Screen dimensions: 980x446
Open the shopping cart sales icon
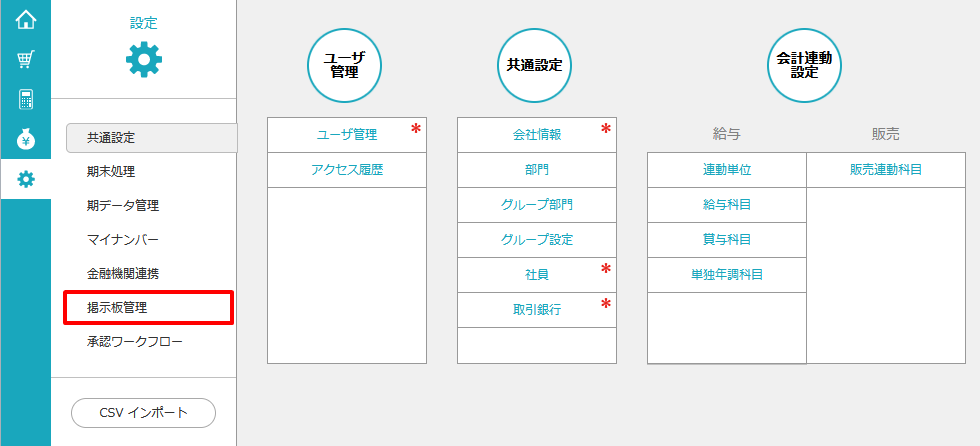click(x=26, y=59)
